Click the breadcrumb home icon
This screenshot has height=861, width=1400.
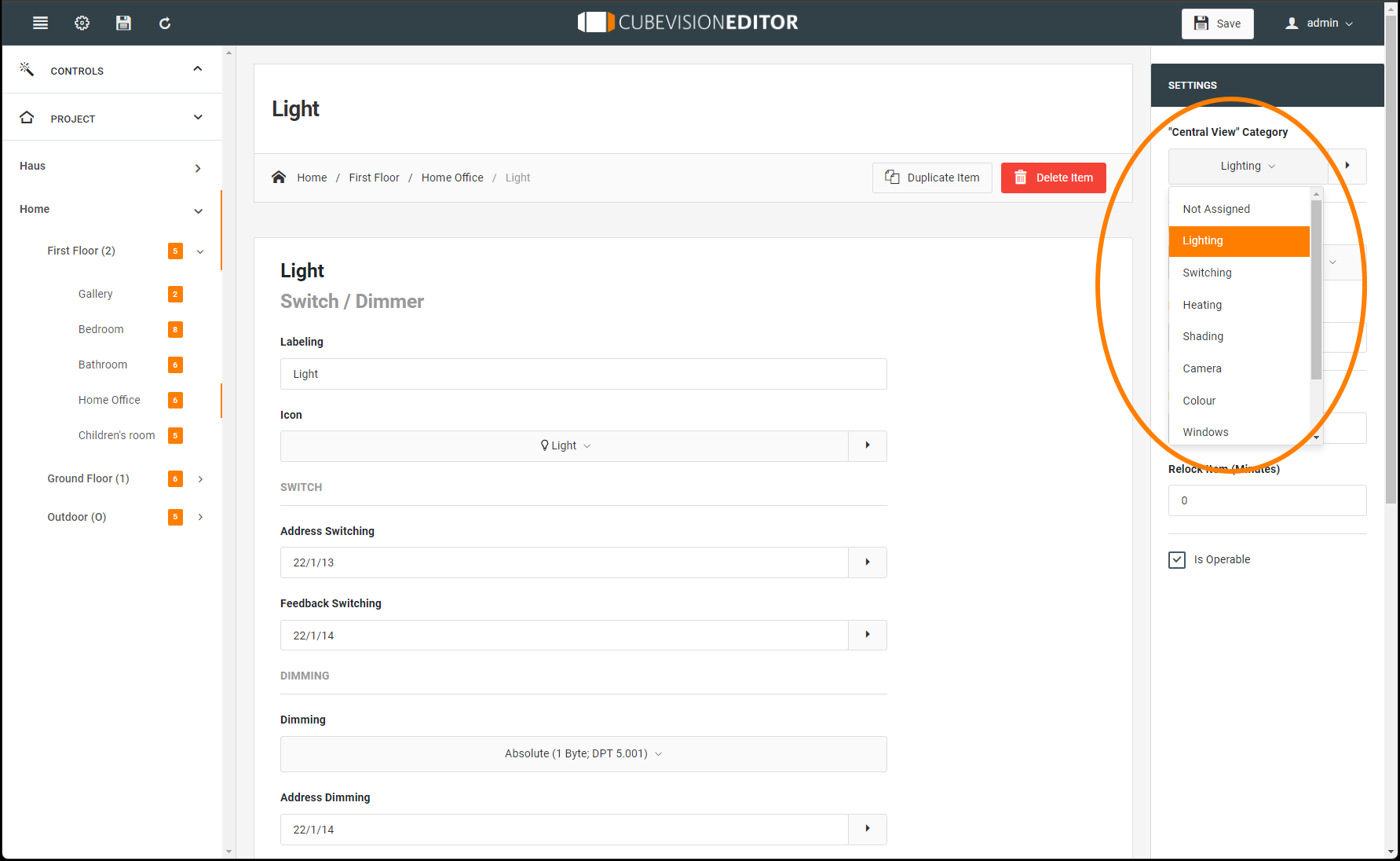coord(279,177)
